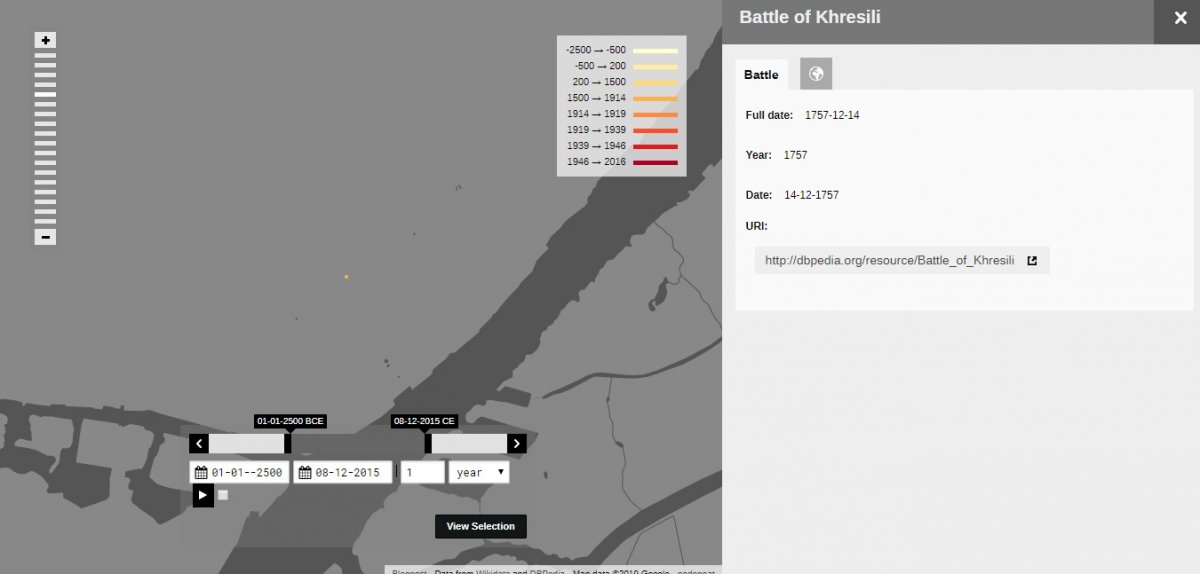1200x574 pixels.
Task: Toggle the checkbox next to play button
Action: (223, 495)
